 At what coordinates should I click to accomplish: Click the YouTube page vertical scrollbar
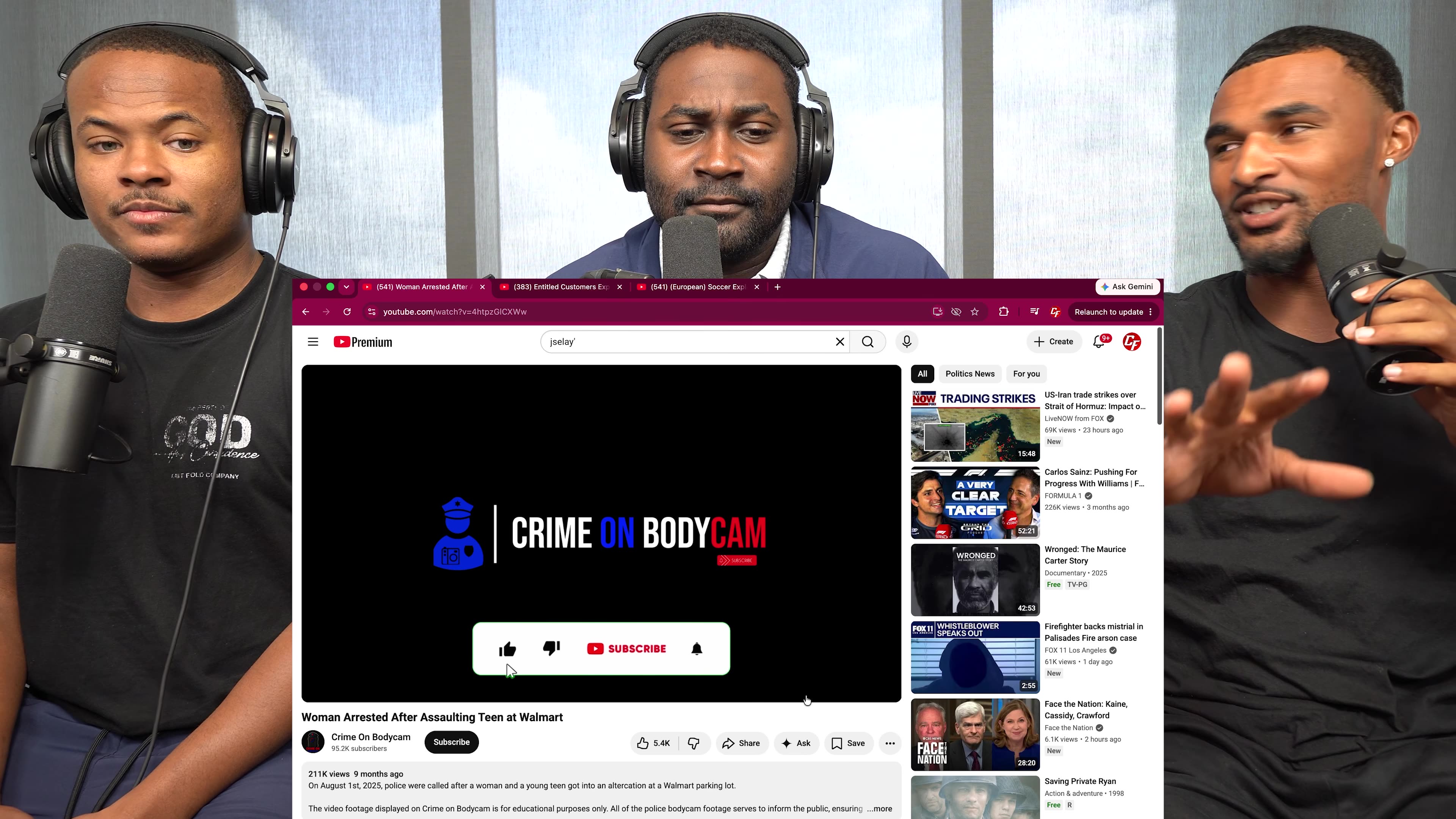point(1160,376)
